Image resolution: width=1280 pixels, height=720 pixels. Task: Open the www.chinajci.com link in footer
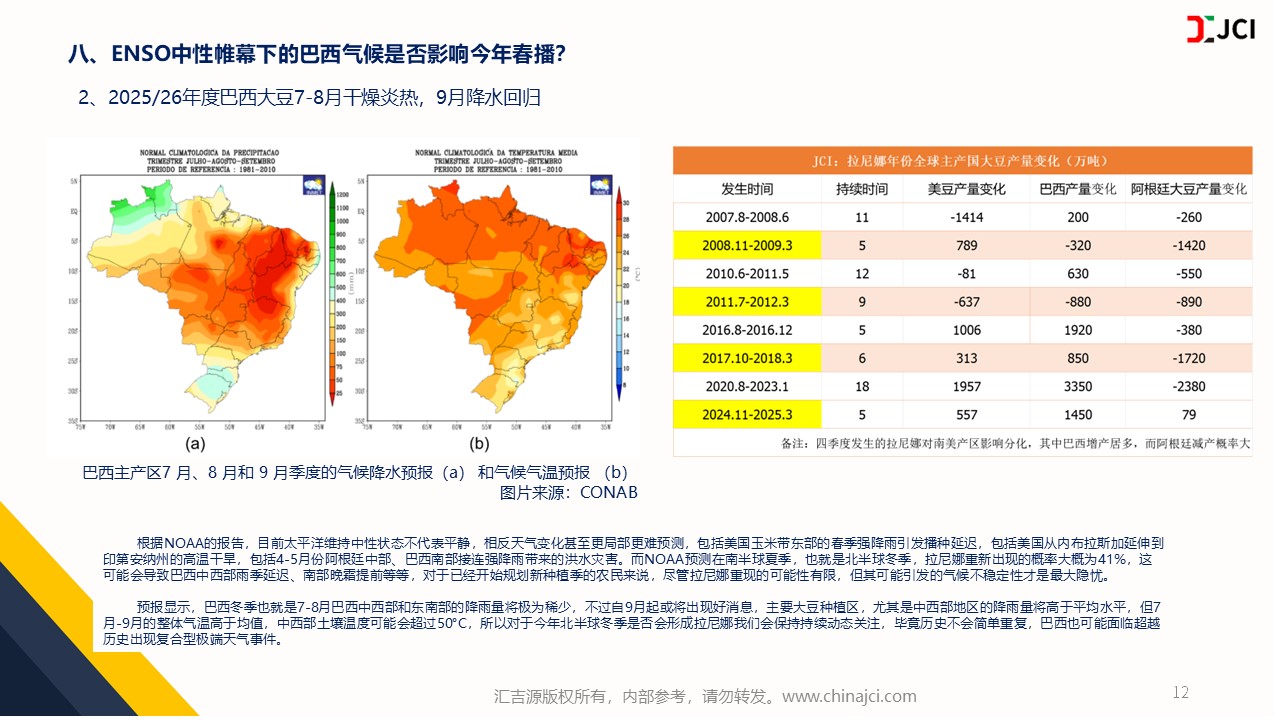coord(849,696)
